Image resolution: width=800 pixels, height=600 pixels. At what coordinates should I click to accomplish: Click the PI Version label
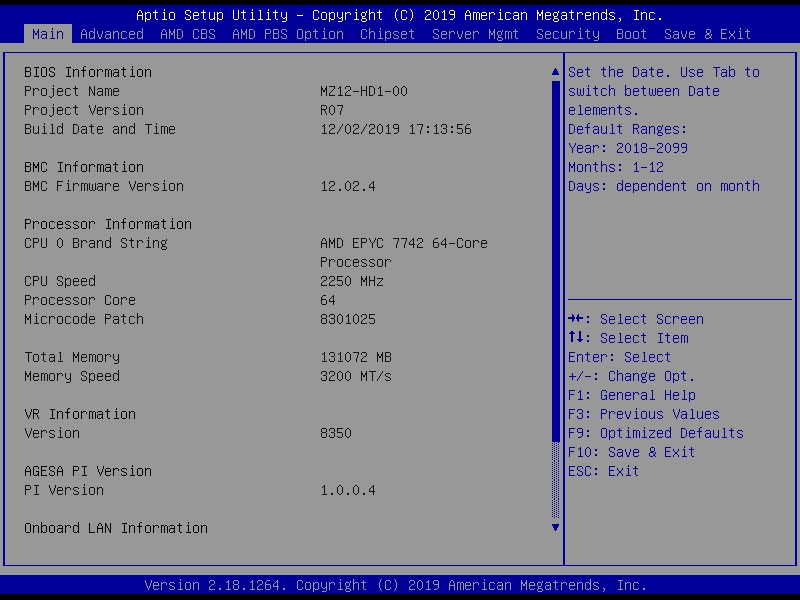point(64,490)
